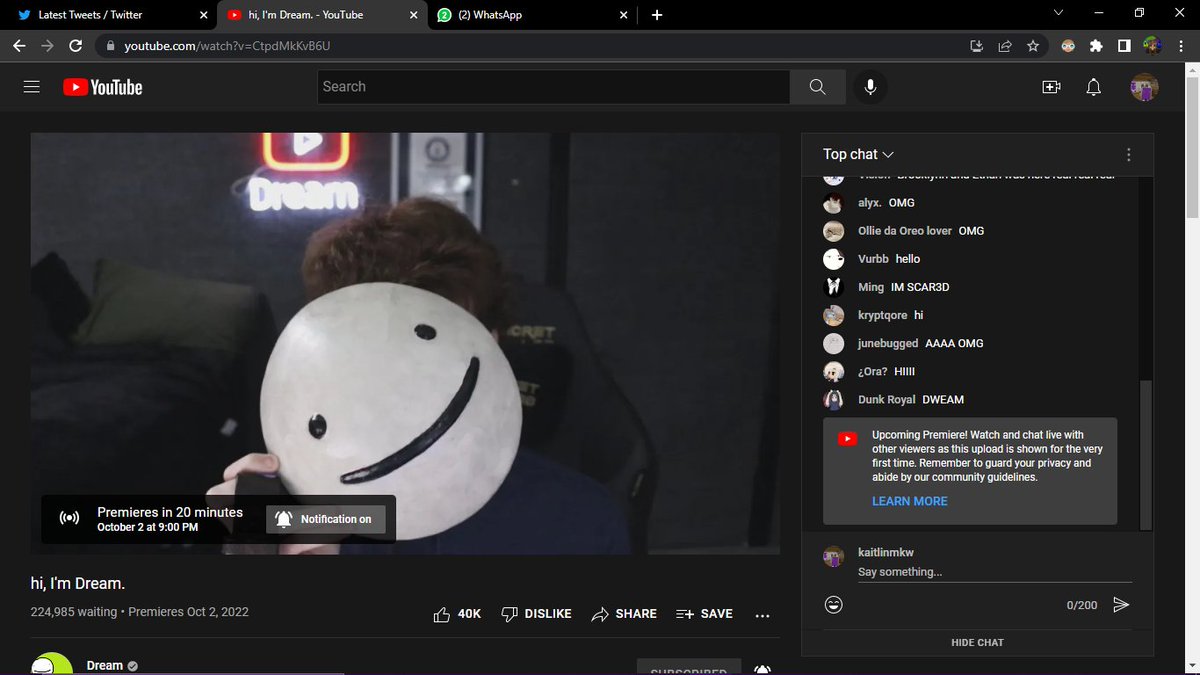Open Chrome tab search chevron
Screen dimensions: 1200x675
click(1059, 13)
